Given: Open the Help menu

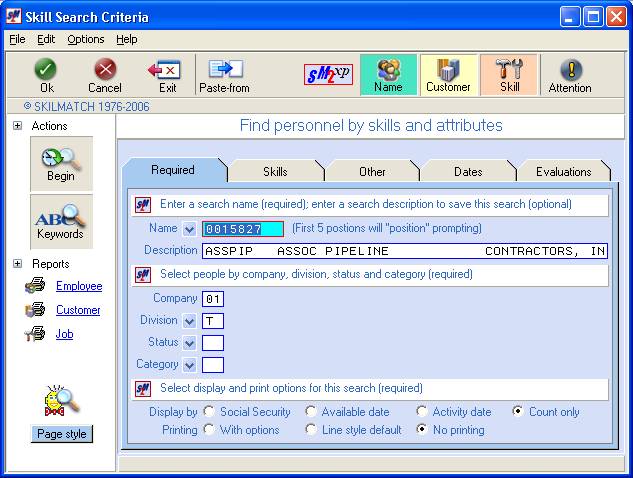Looking at the screenshot, I should pos(127,39).
